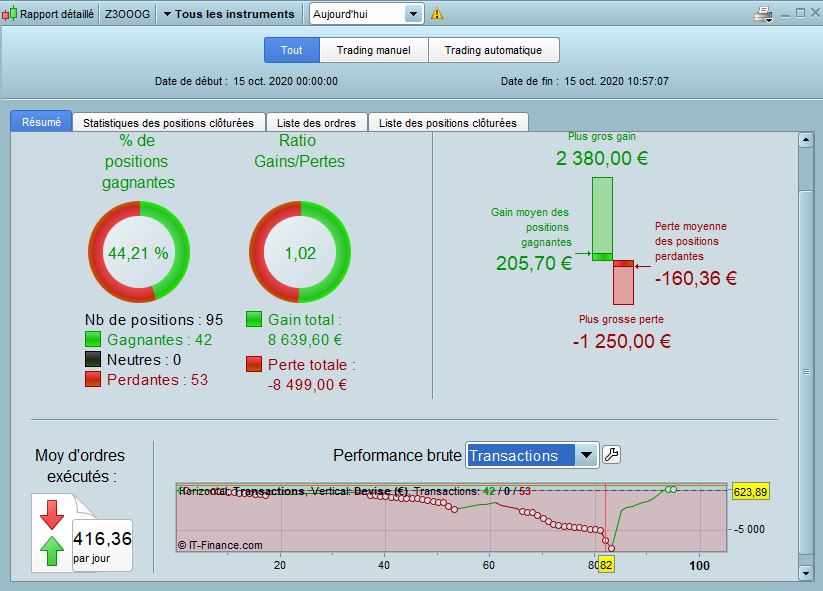Click the green Gain total legend square
This screenshot has height=591, width=823.
coord(254,319)
